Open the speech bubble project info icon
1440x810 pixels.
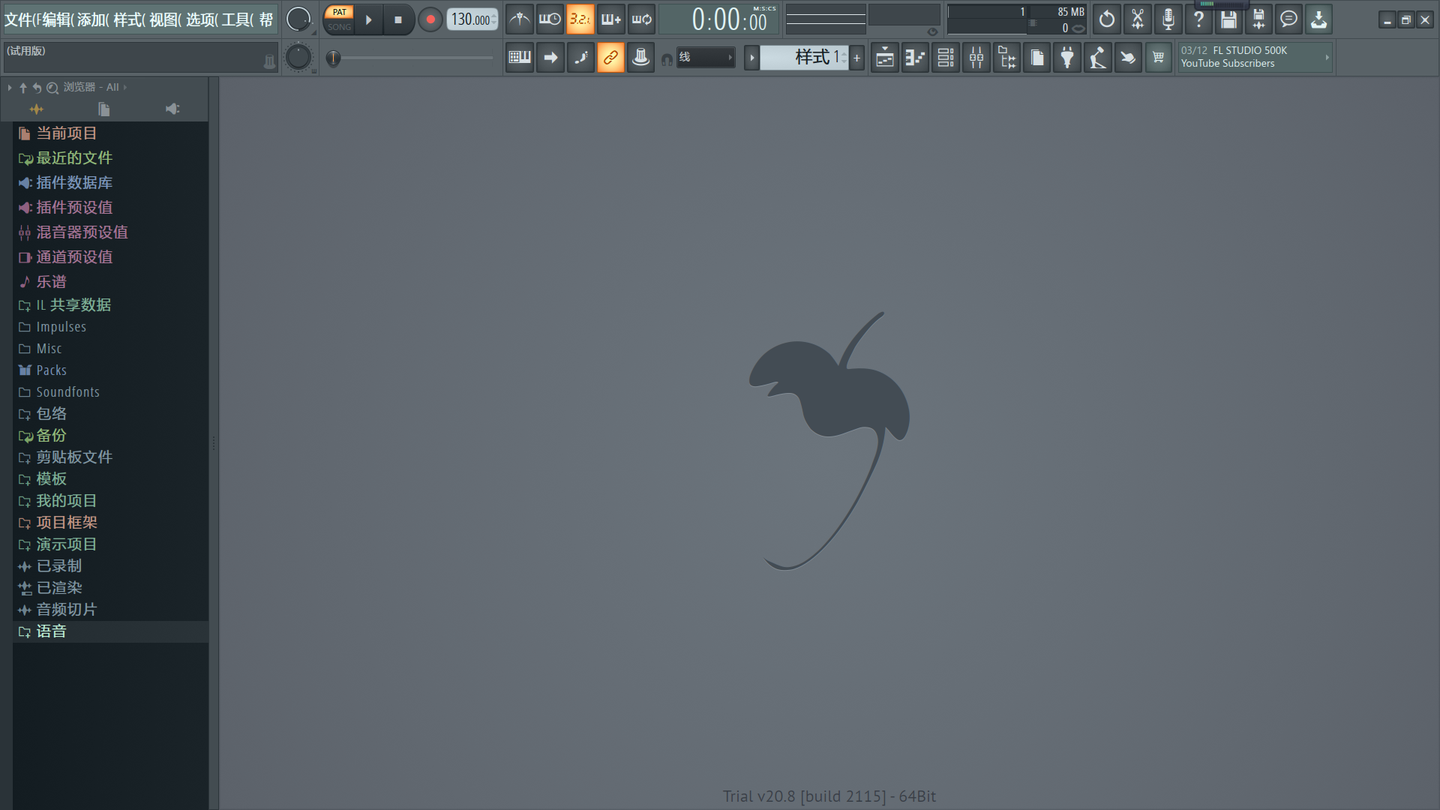pos(1289,19)
